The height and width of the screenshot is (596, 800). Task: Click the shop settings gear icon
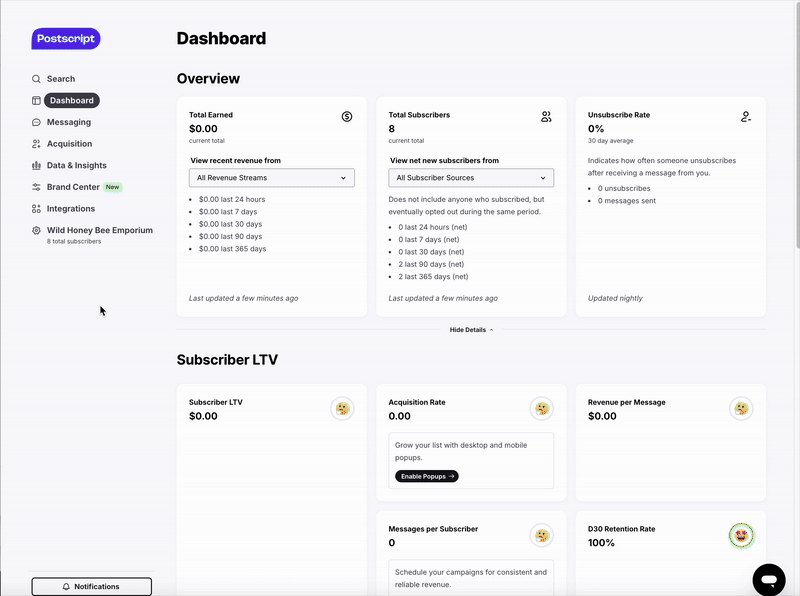(x=36, y=231)
